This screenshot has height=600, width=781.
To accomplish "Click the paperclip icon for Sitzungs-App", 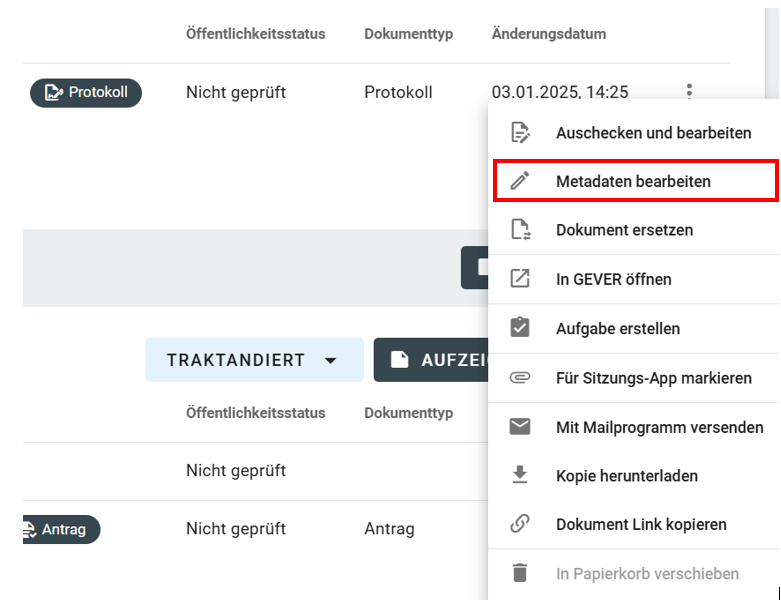I will pyautogui.click(x=520, y=378).
